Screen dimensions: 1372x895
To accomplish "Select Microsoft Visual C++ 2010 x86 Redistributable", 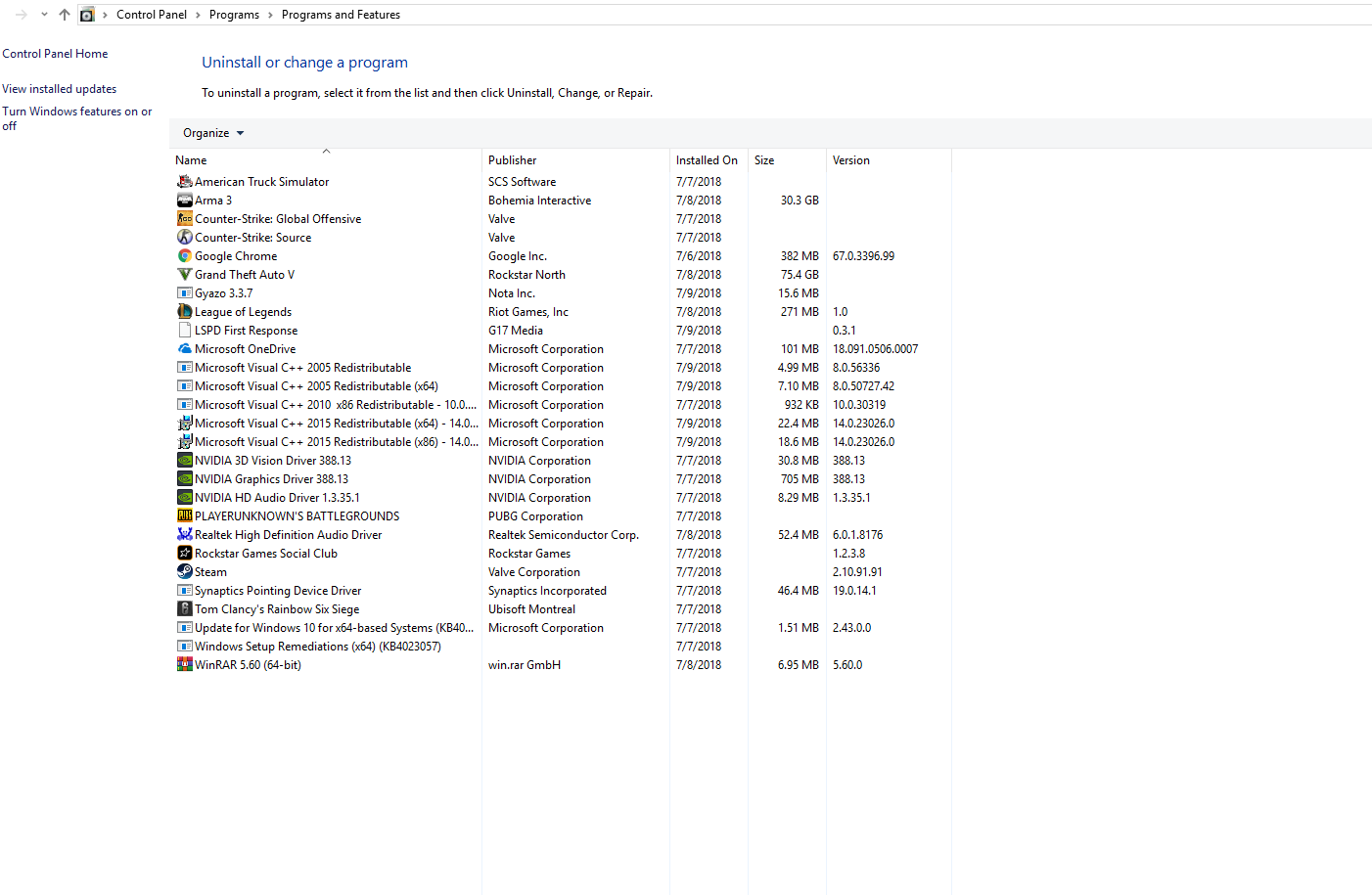I will coord(336,405).
